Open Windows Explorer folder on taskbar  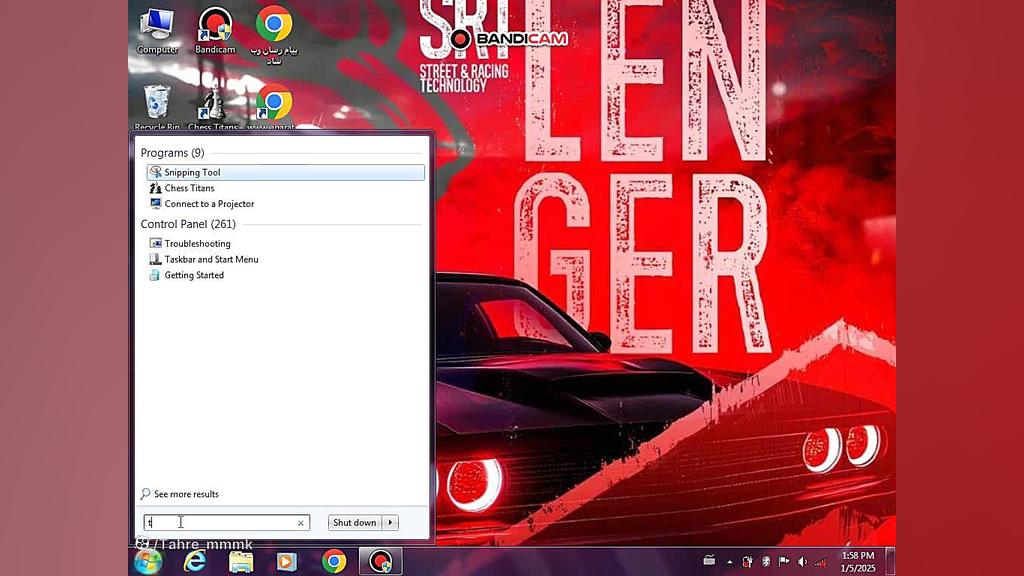click(x=240, y=562)
